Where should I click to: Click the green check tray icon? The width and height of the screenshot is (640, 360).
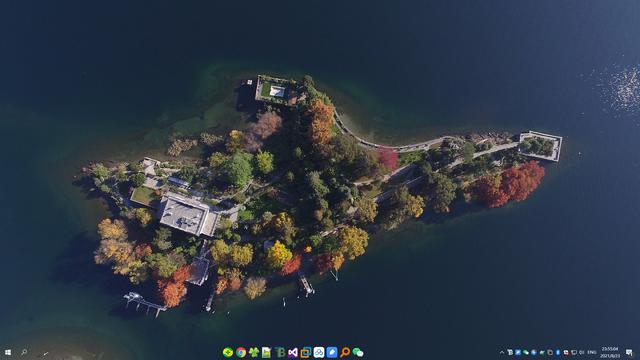pyautogui.click(x=542, y=352)
